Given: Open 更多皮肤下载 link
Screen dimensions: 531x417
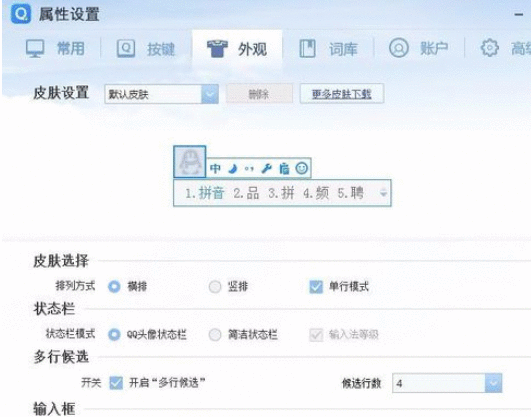Looking at the screenshot, I should pos(342,93).
